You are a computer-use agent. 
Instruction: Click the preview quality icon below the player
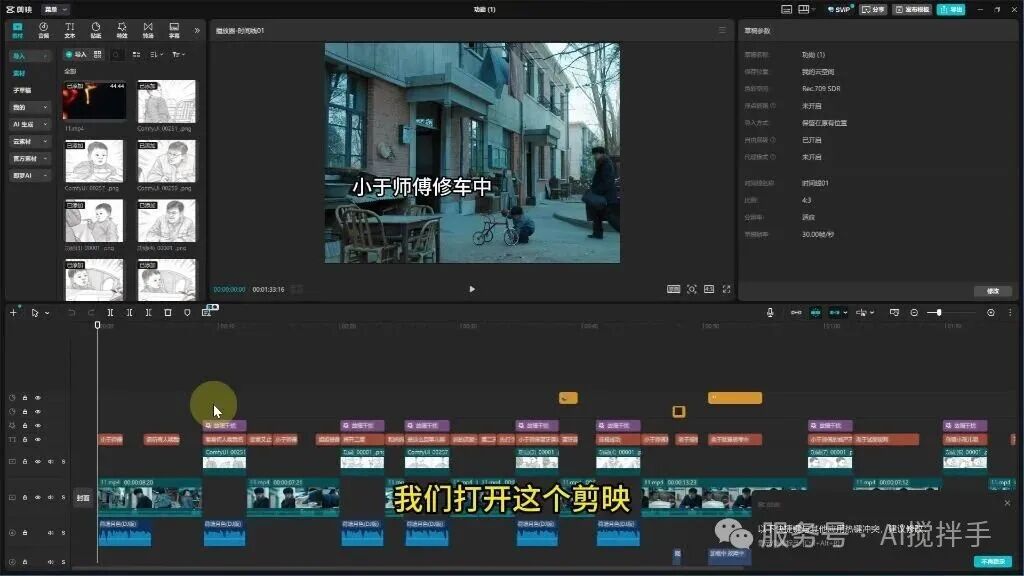673,289
